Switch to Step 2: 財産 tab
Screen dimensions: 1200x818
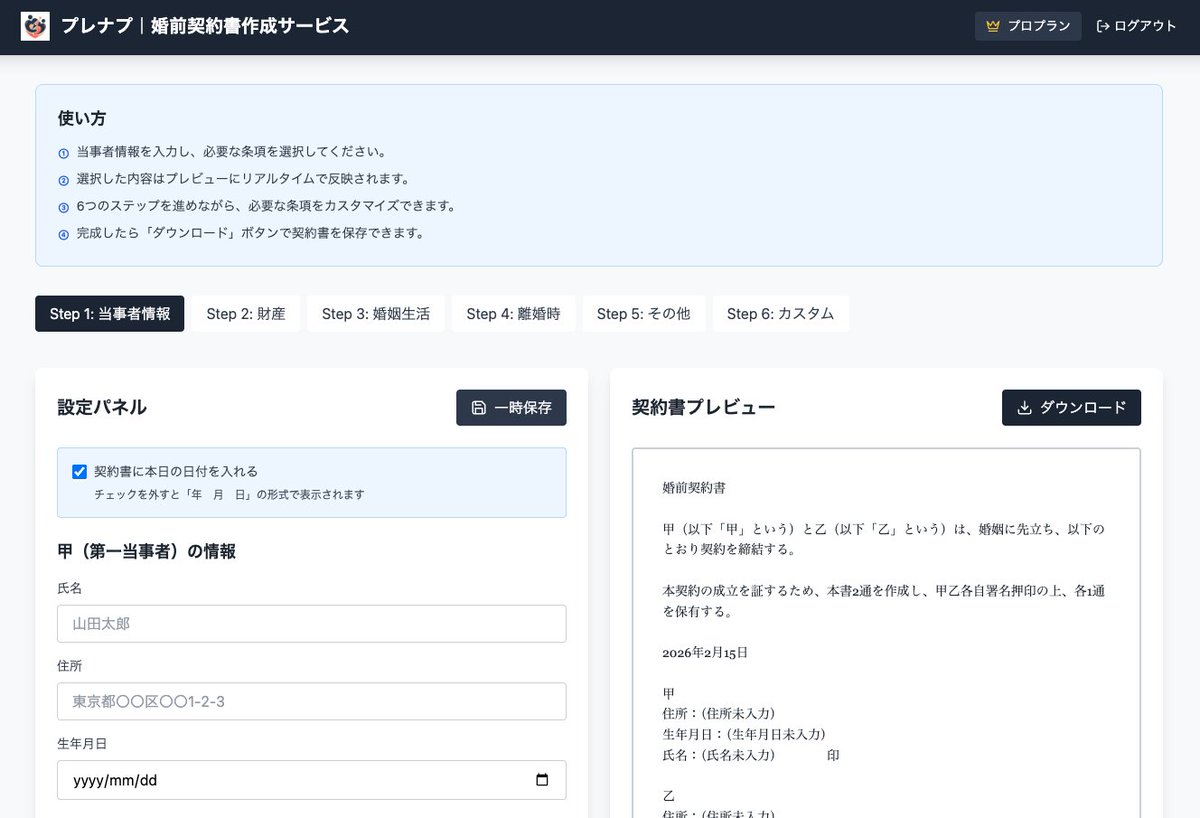[246, 313]
